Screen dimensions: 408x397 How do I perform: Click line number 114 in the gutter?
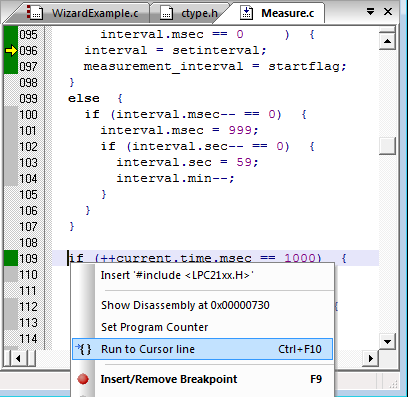click(28, 339)
